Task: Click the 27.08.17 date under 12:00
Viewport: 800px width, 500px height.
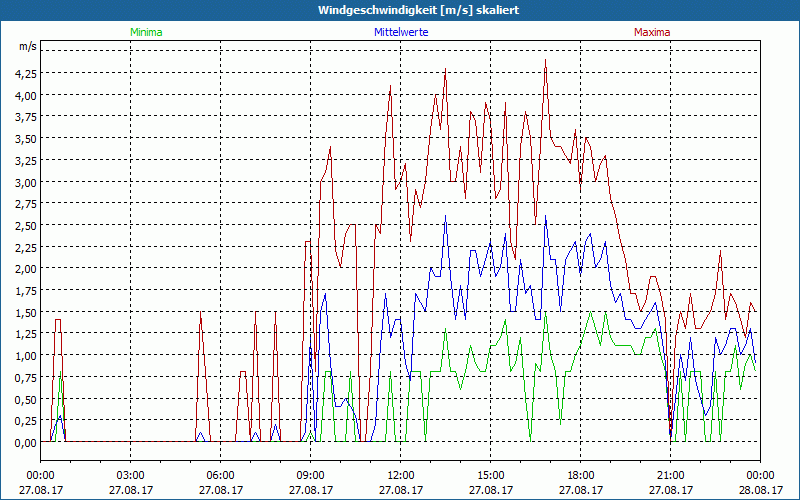Action: coord(401,490)
